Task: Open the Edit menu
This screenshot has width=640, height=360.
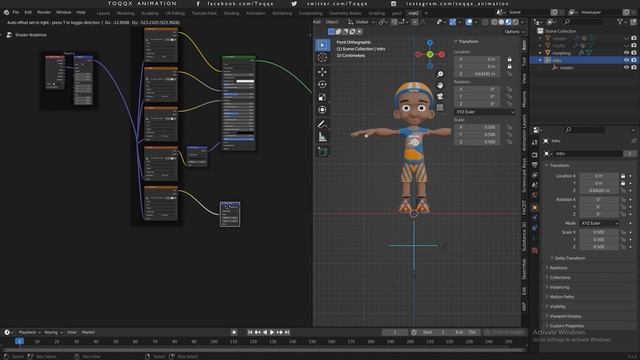Action: tap(28, 12)
